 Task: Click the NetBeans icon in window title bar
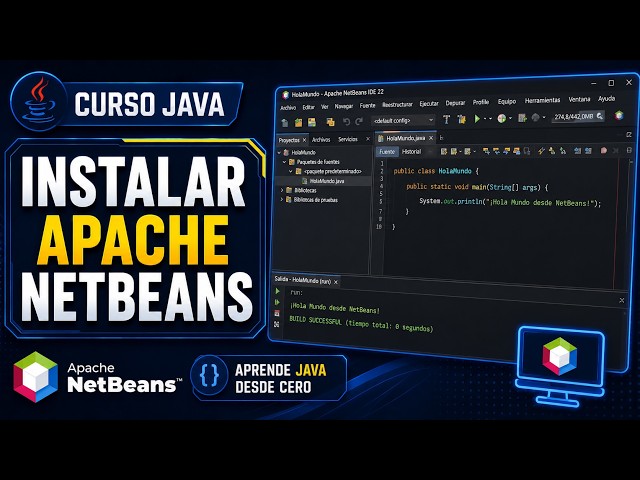tap(285, 95)
